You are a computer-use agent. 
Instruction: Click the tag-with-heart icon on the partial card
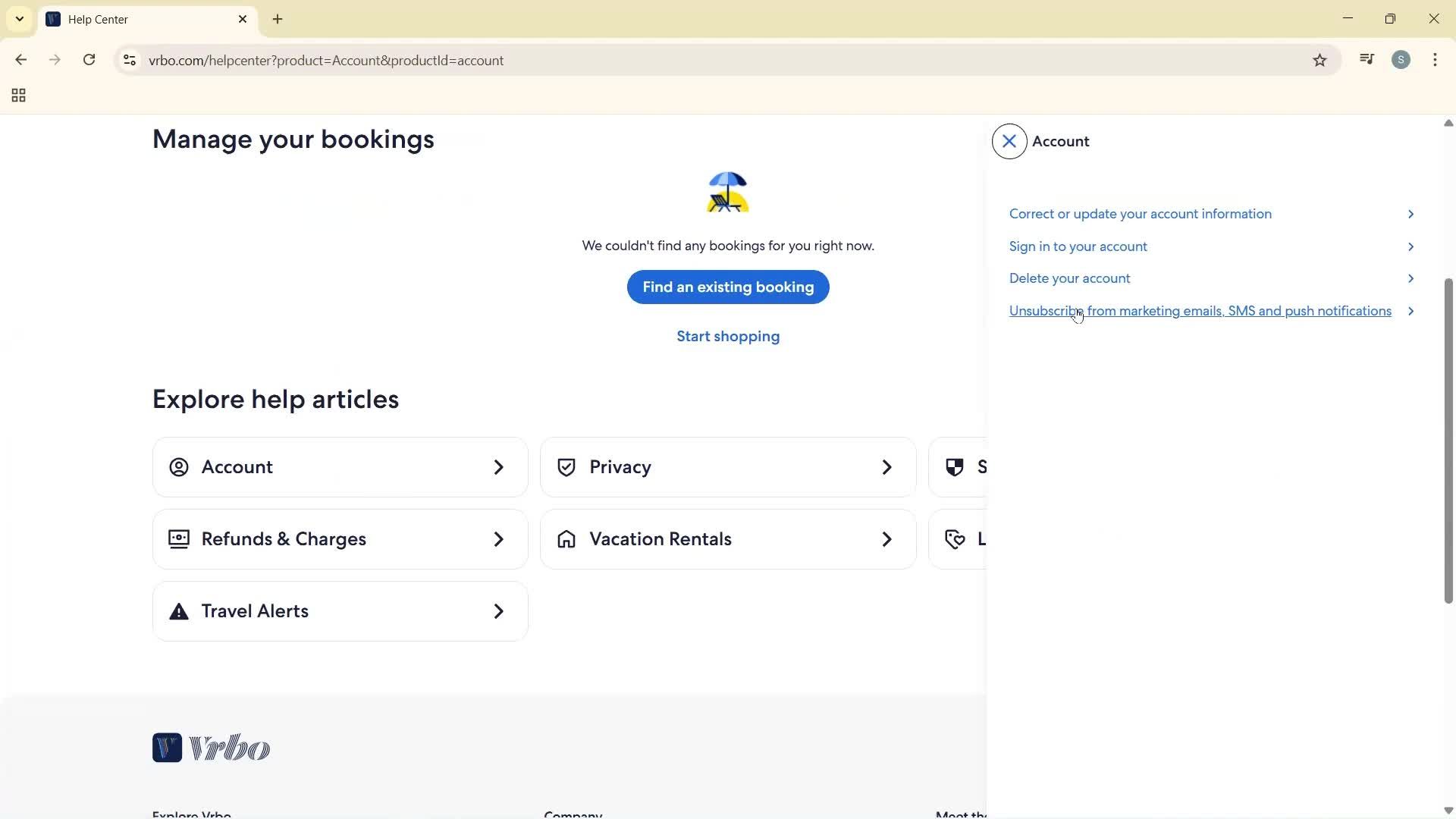955,539
